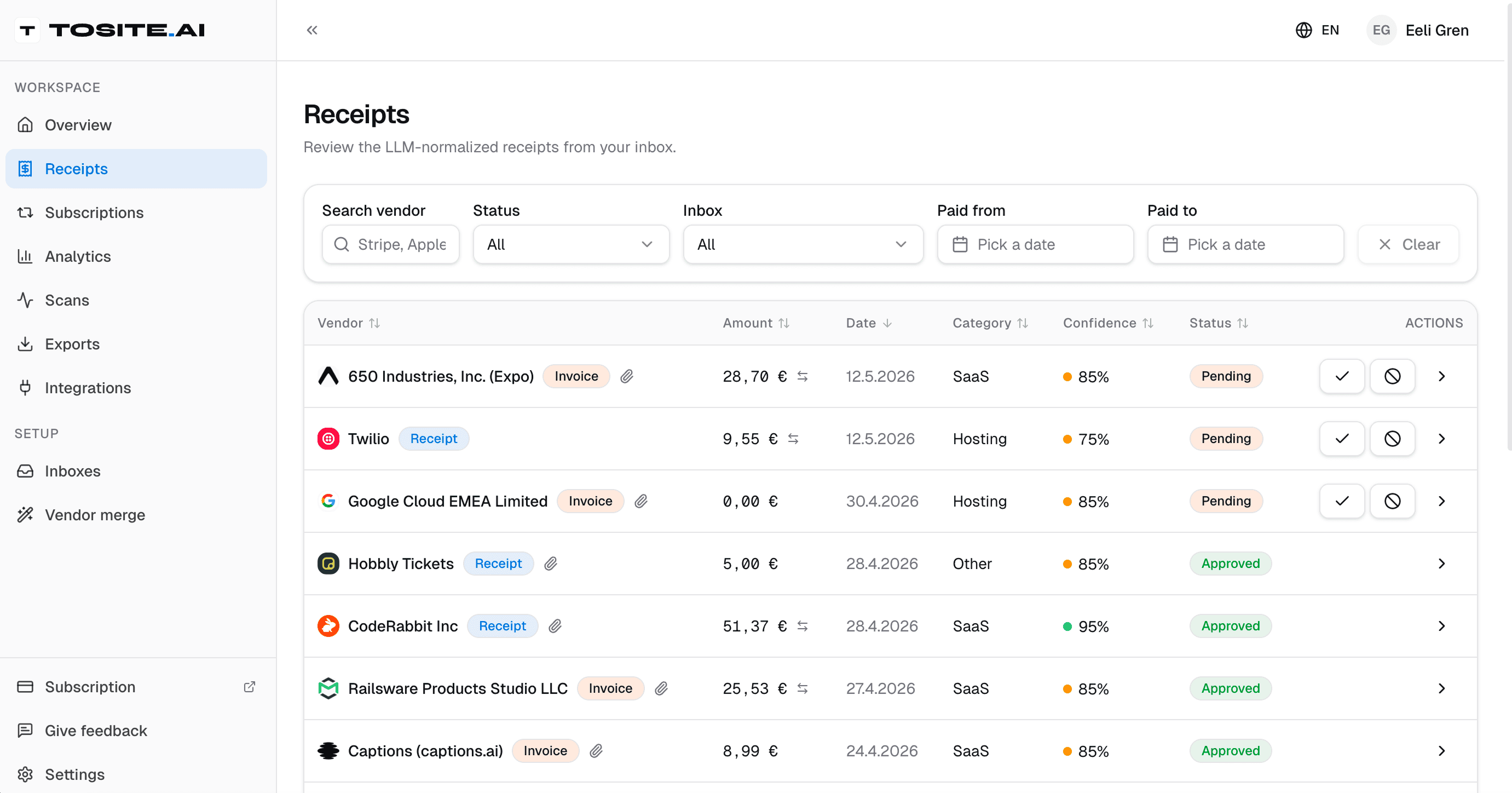The image size is (1512, 793).
Task: Toggle Date column sort direction
Action: [869, 323]
